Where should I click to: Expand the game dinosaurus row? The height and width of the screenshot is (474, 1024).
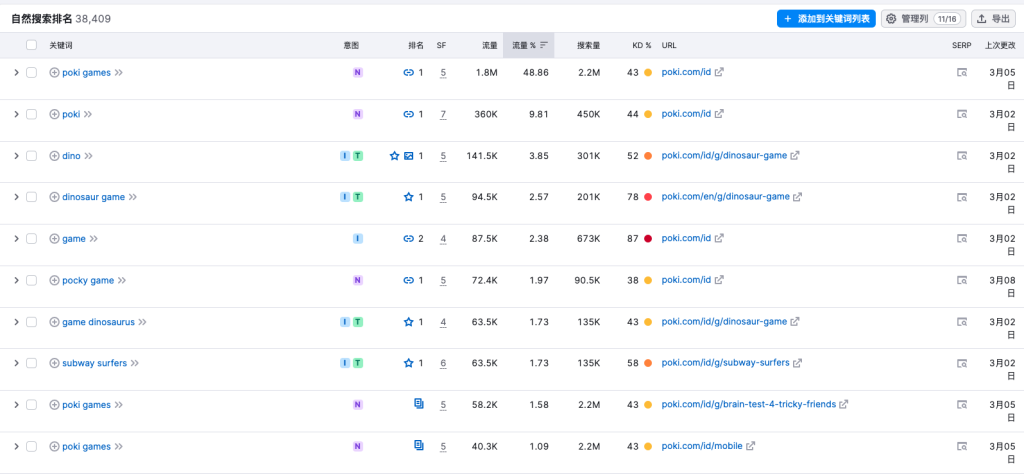pyautogui.click(x=16, y=322)
